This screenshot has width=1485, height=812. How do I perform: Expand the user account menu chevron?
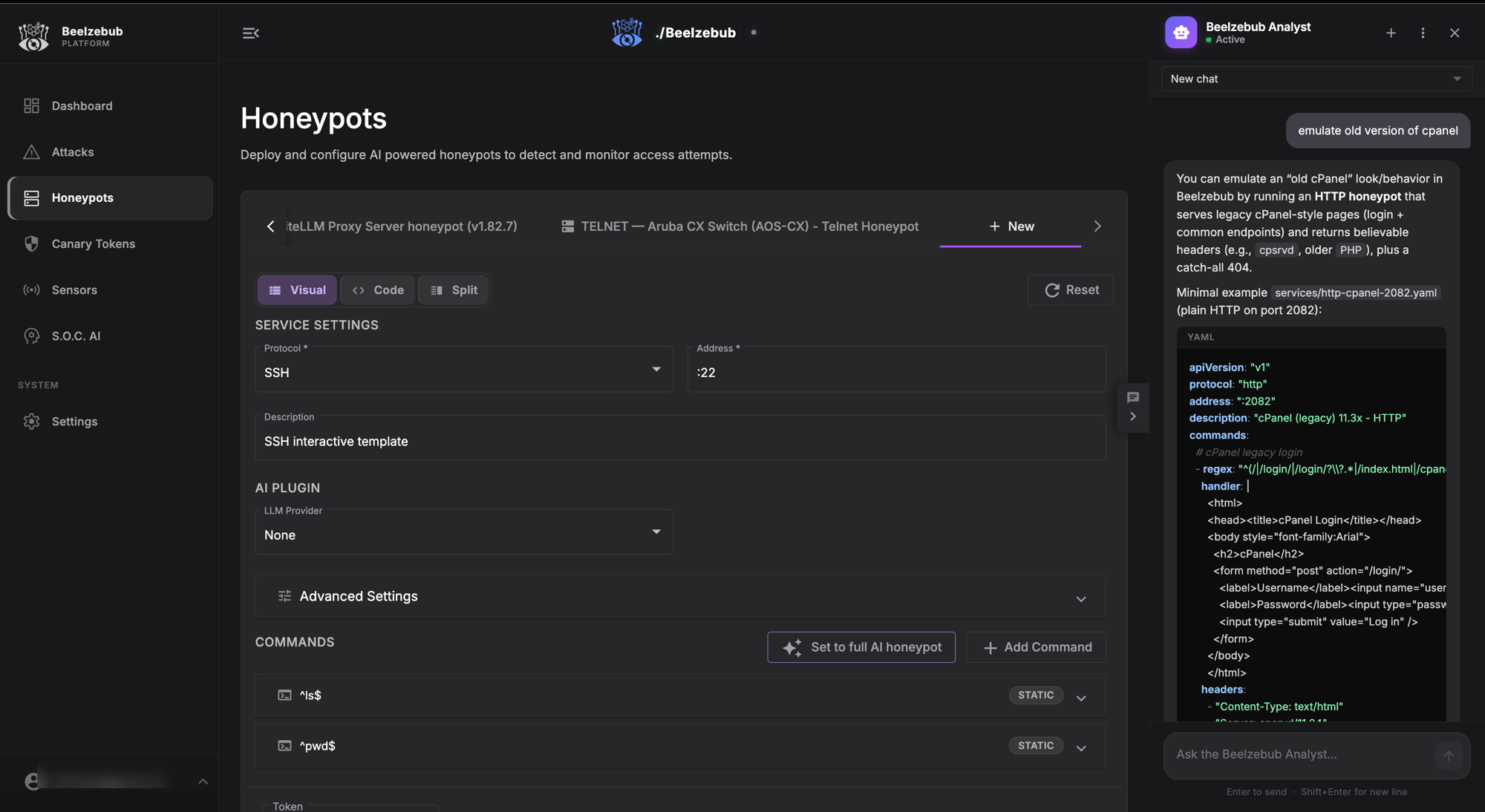[203, 782]
